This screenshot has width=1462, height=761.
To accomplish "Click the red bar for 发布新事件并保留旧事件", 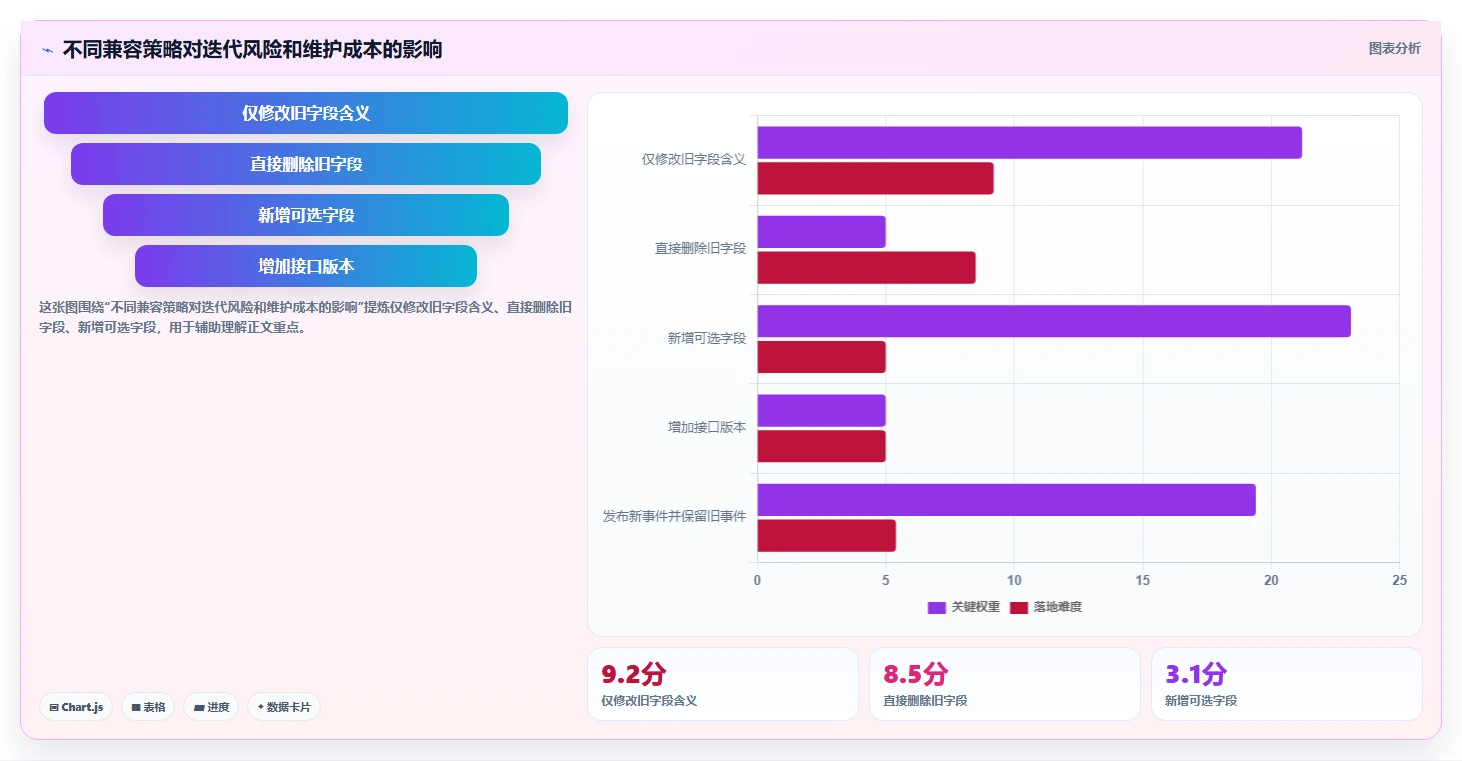I will pyautogui.click(x=826, y=536).
